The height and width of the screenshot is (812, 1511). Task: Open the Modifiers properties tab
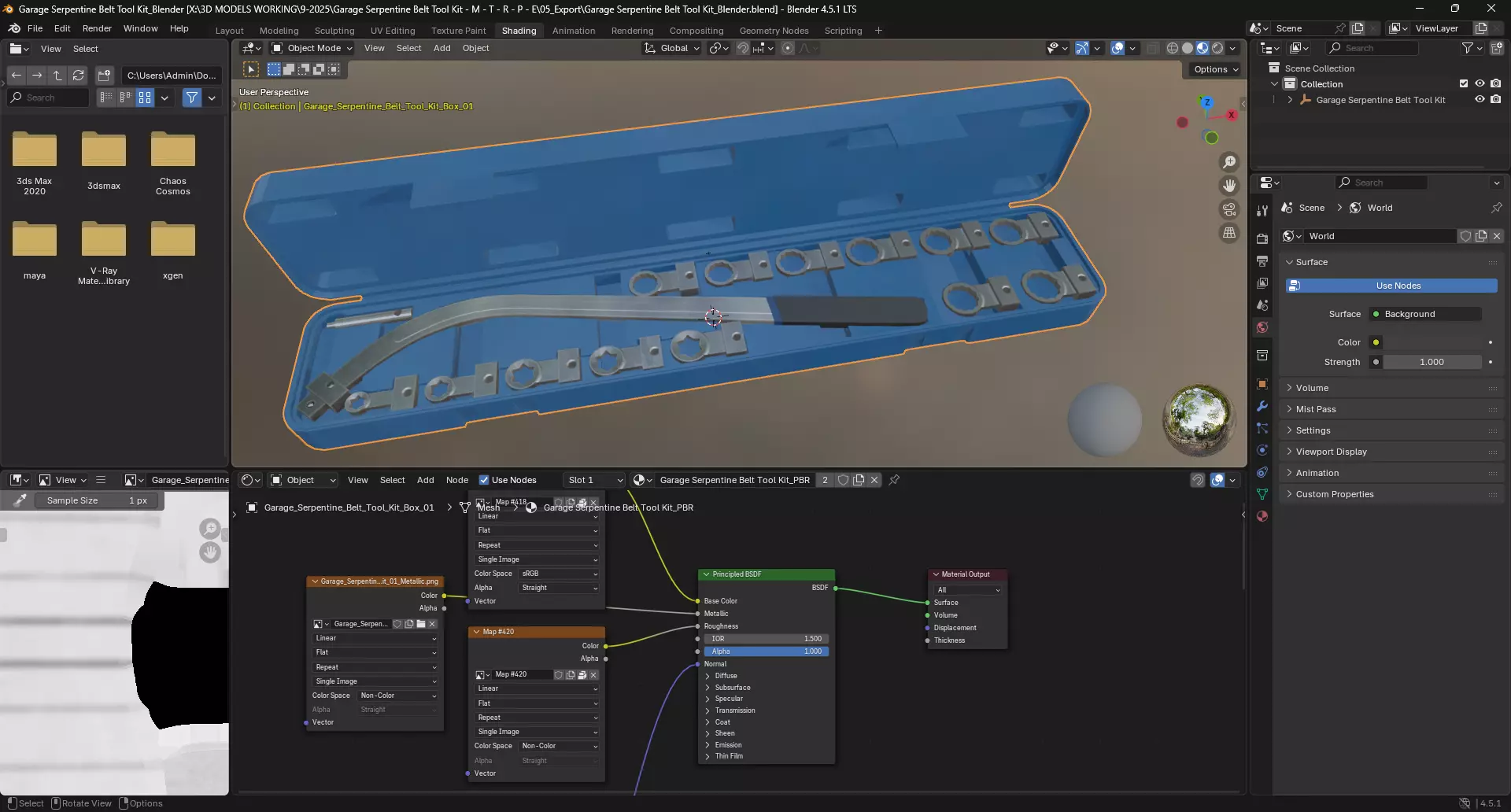1262,406
